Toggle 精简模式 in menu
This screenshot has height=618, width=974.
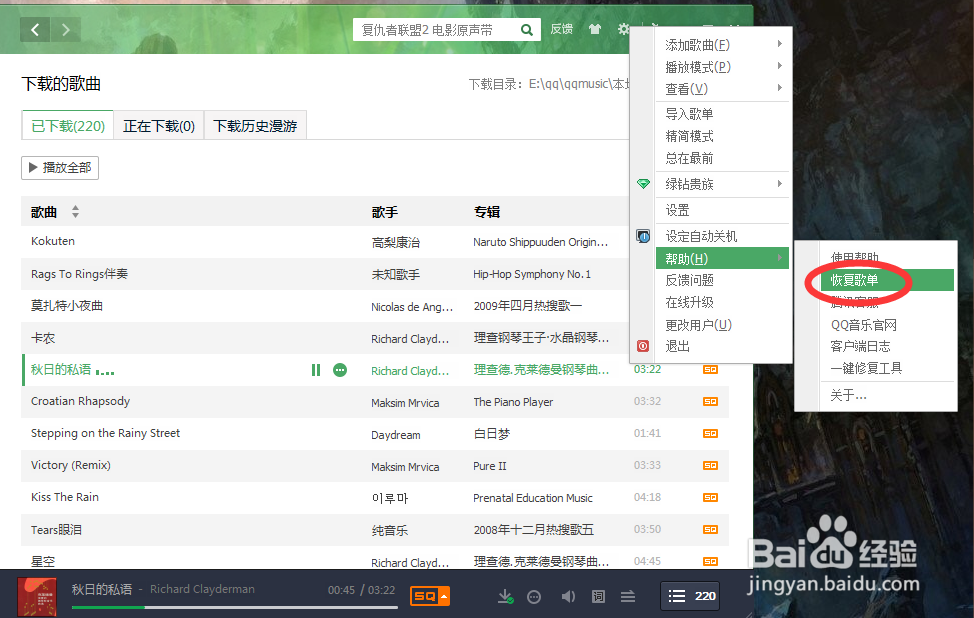tap(722, 136)
